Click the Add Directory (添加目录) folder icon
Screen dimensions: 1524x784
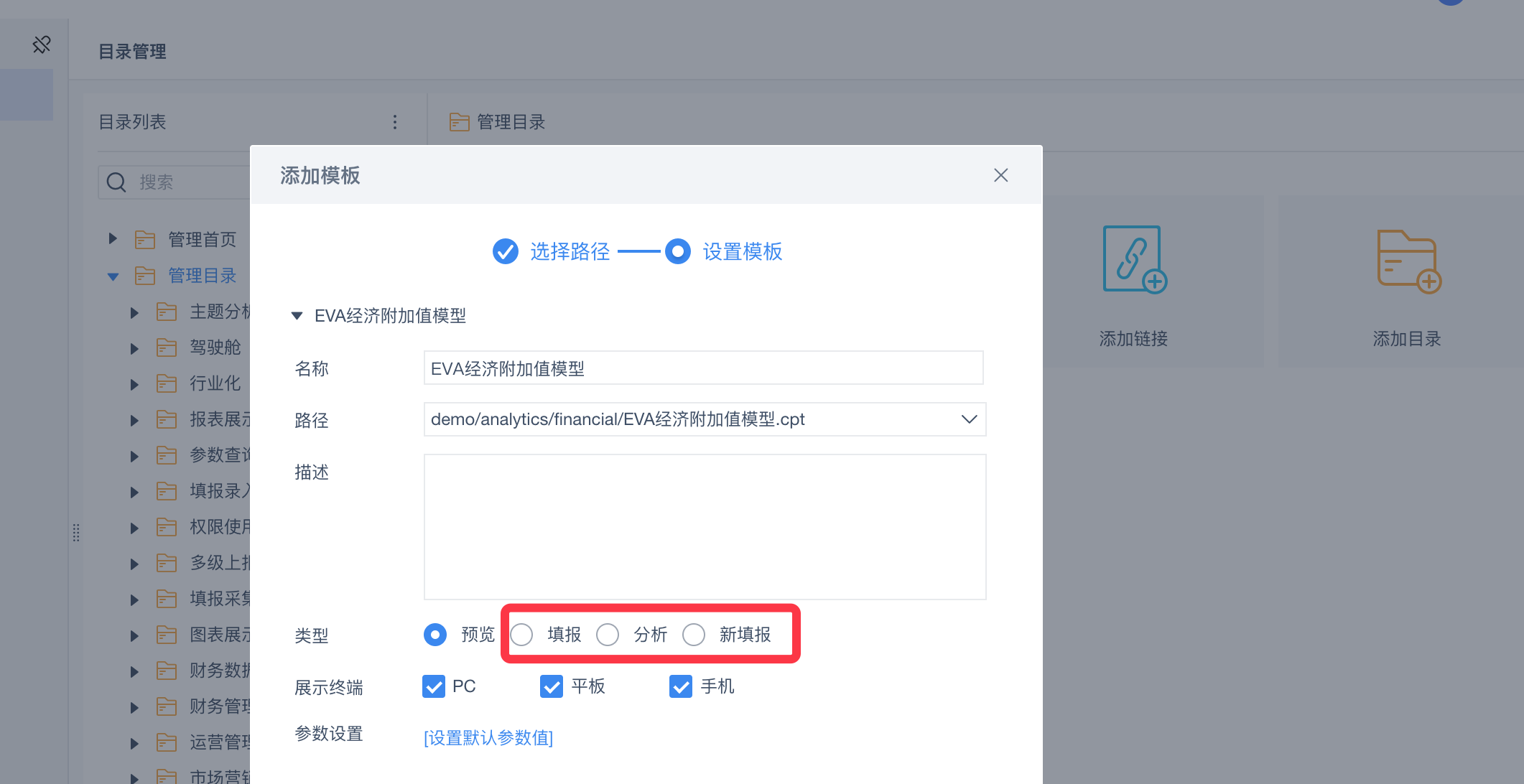(x=1408, y=261)
